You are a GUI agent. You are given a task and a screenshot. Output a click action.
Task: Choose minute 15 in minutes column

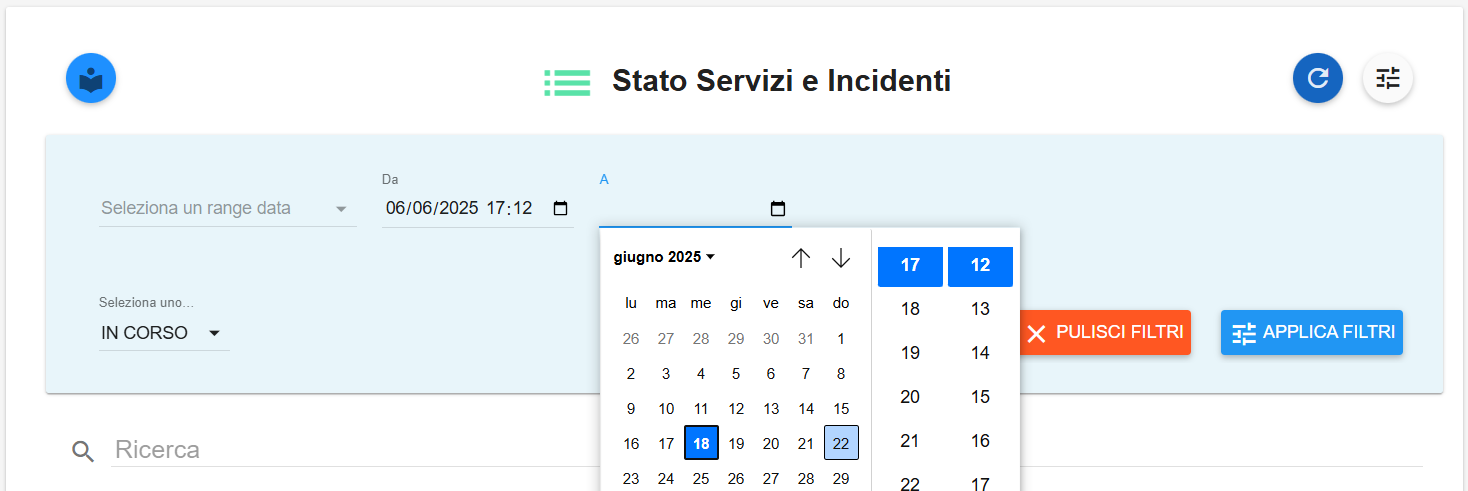tap(980, 397)
